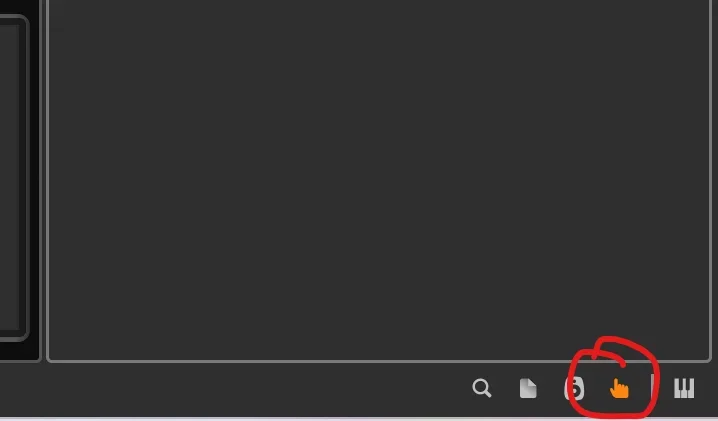Image resolution: width=718 pixels, height=421 pixels.
Task: Open the on-screen keyboard with piano keys icon
Action: pos(684,388)
